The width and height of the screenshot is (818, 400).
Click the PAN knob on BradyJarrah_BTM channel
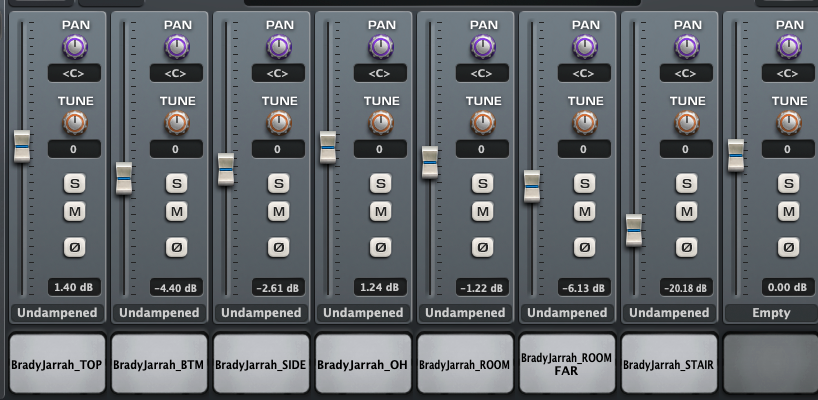(x=177, y=47)
